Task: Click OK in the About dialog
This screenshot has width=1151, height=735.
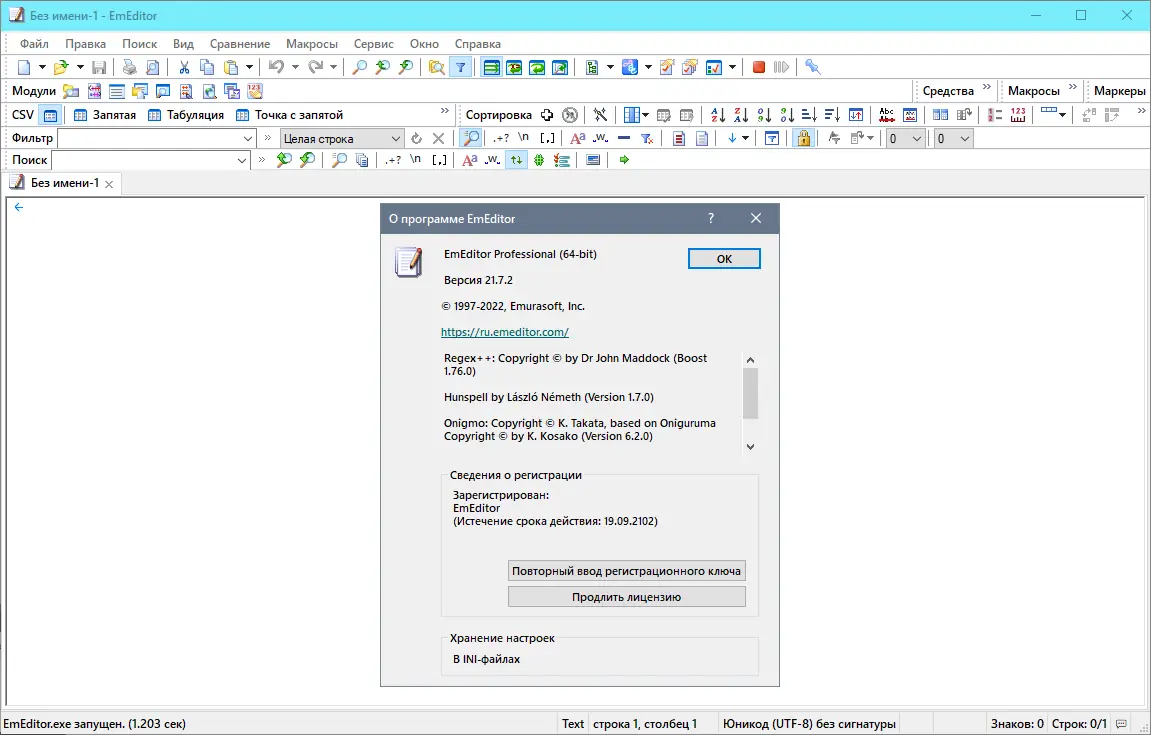Action: click(724, 258)
